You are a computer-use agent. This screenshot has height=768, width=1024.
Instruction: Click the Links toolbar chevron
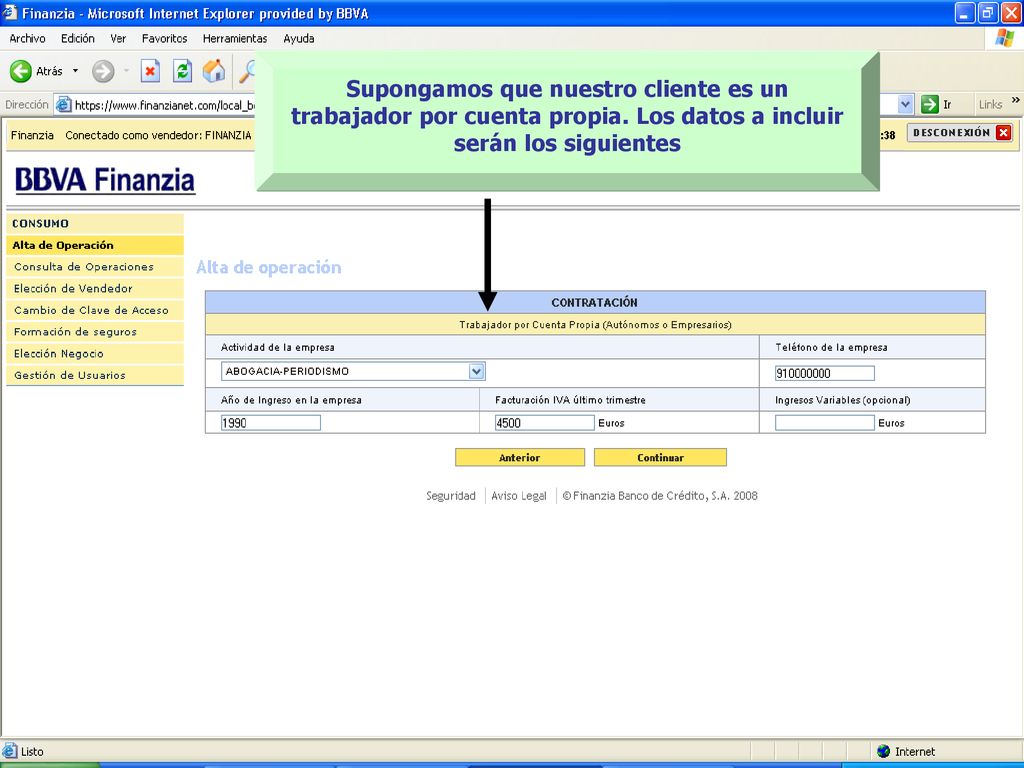[x=1016, y=100]
